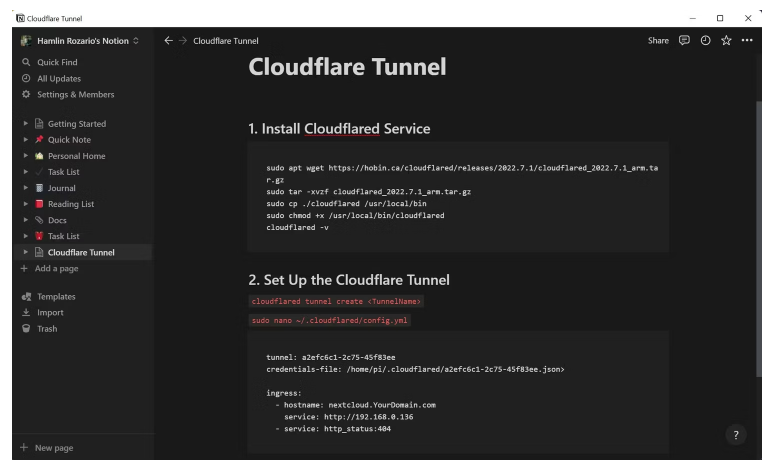770x467 pixels.
Task: Open the page updates clock icon
Action: 705,40
